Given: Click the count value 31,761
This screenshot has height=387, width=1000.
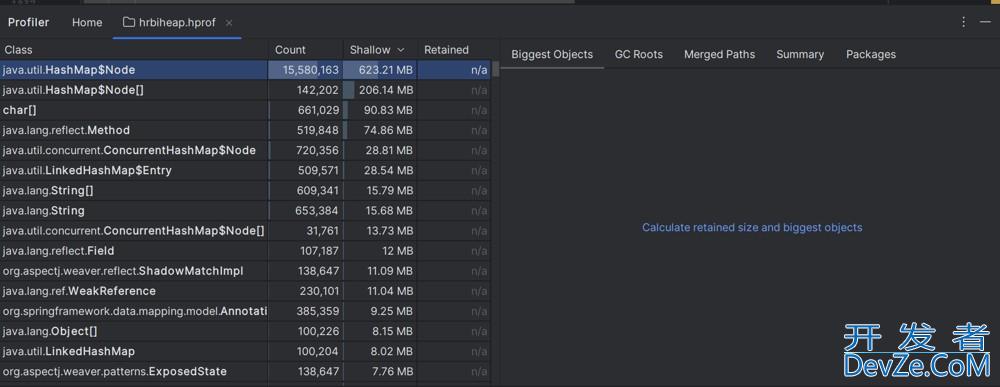Looking at the screenshot, I should tap(322, 231).
